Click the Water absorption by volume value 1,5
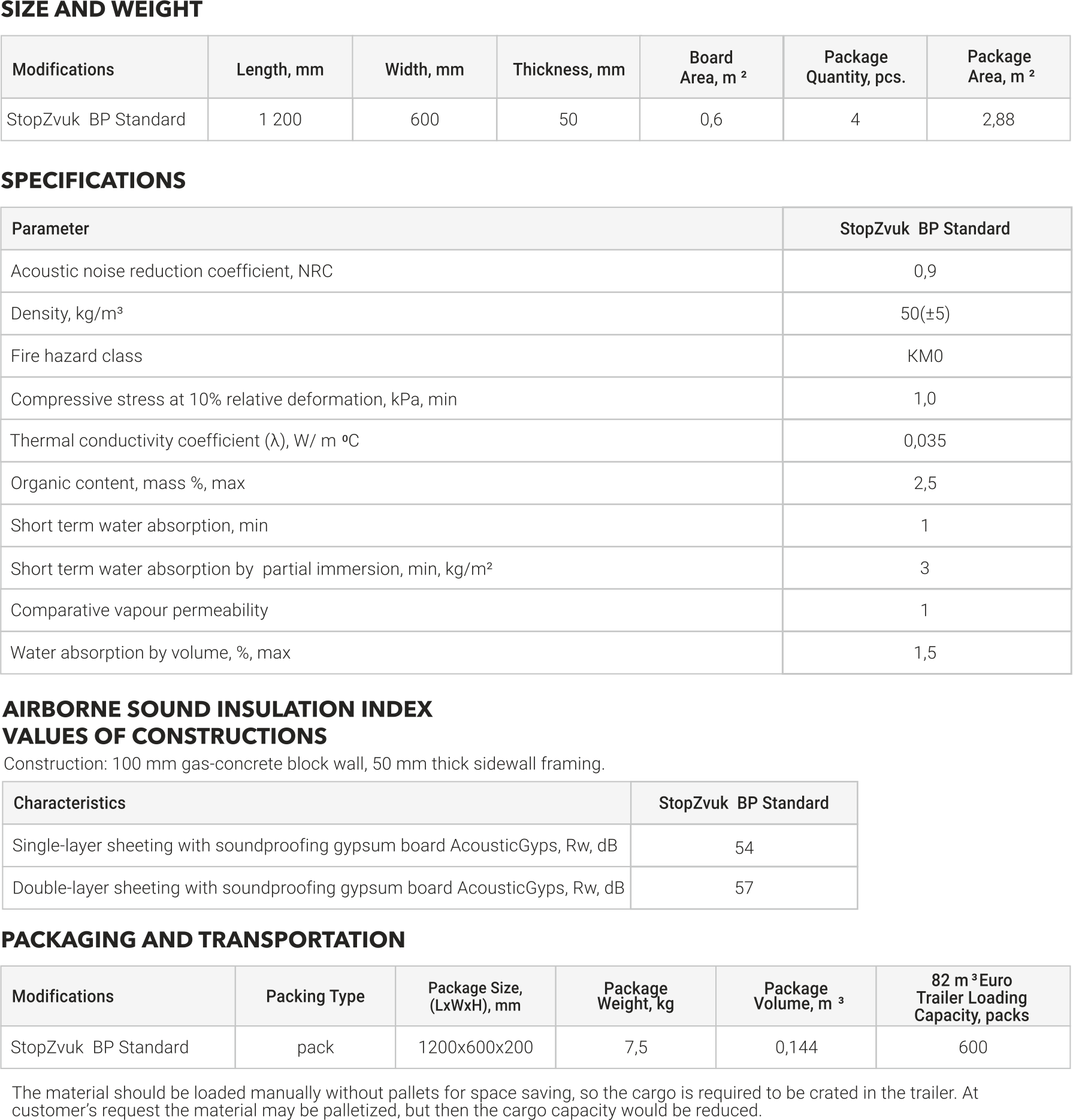 (924, 653)
